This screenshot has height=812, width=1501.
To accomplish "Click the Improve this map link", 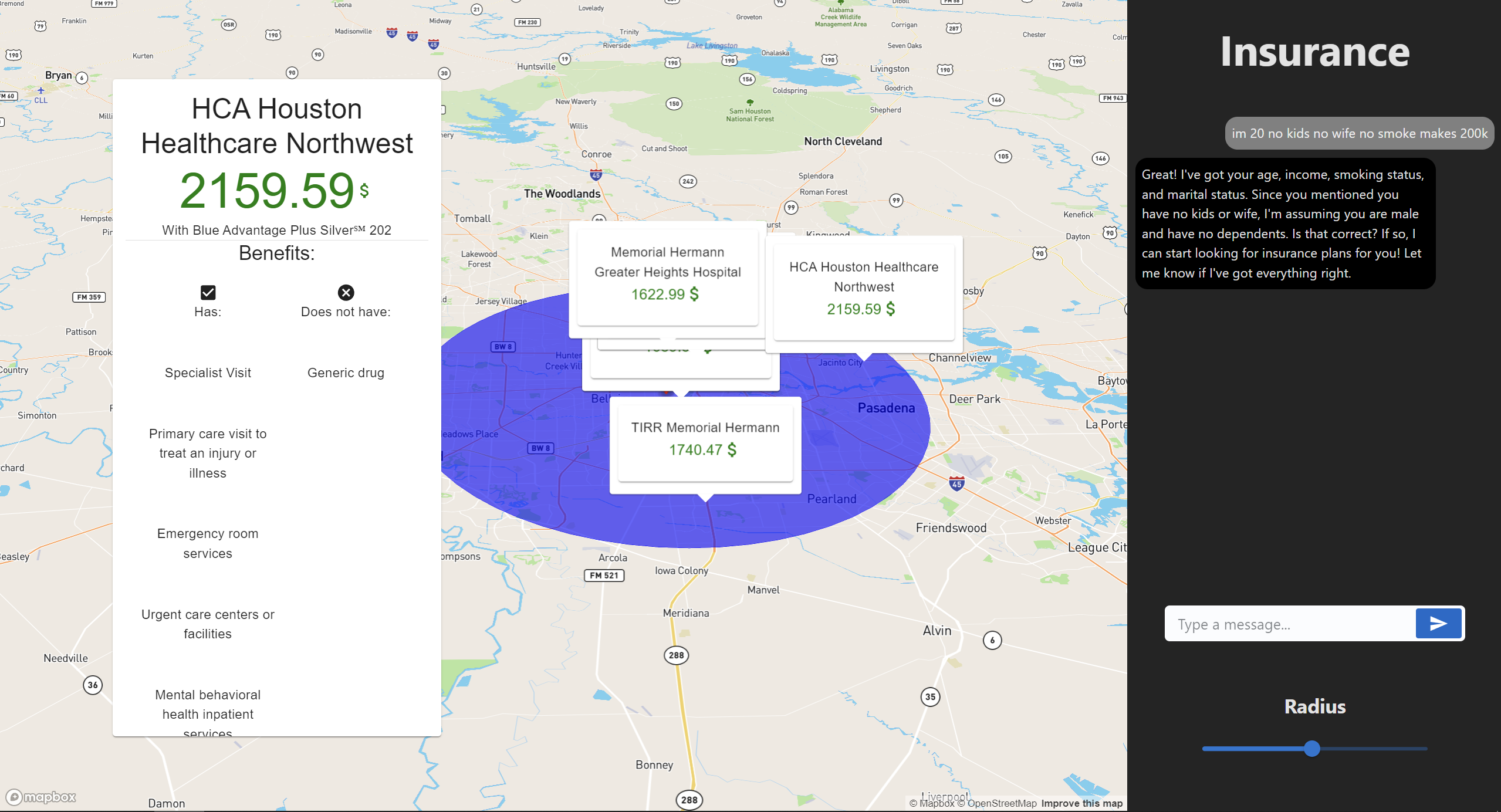I will (1081, 803).
